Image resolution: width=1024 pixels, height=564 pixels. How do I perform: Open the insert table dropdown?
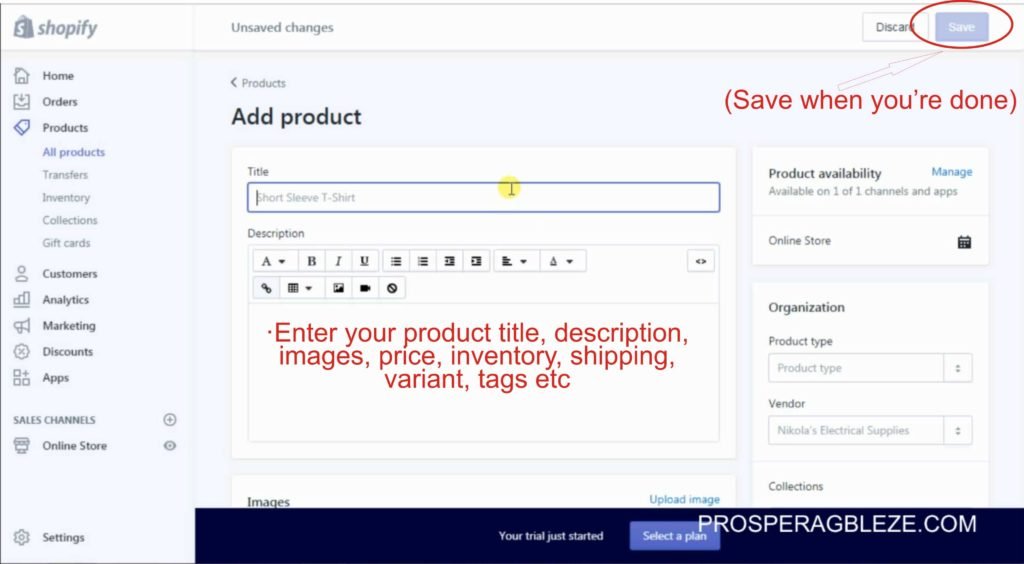[x=301, y=288]
